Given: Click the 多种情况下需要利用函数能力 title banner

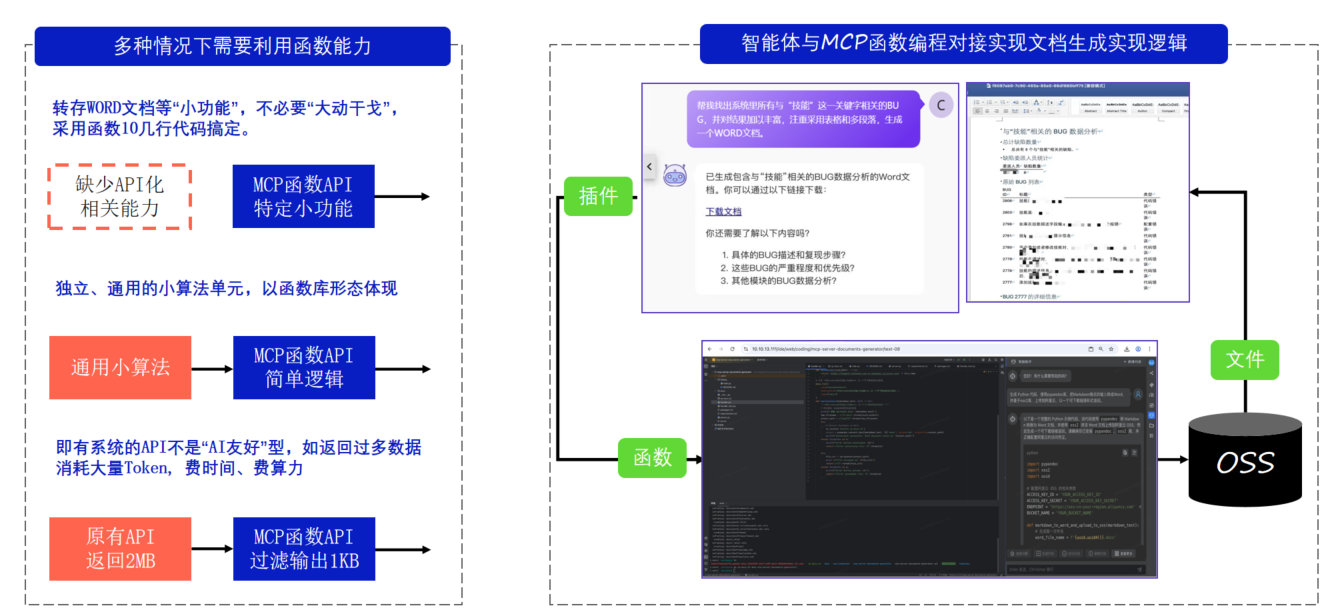Looking at the screenshot, I should (243, 46).
